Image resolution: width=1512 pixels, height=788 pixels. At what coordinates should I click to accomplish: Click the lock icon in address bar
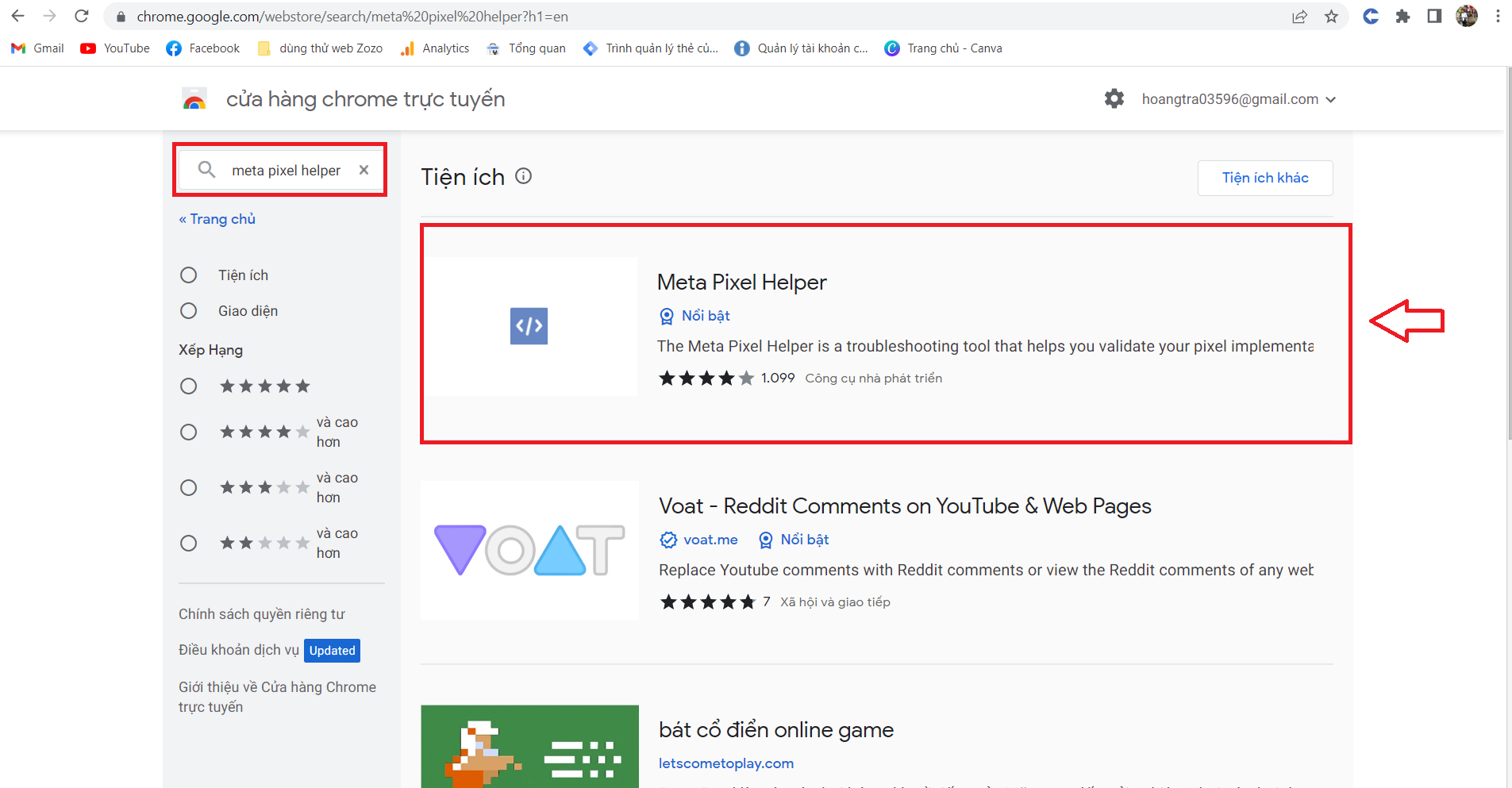pos(121,17)
